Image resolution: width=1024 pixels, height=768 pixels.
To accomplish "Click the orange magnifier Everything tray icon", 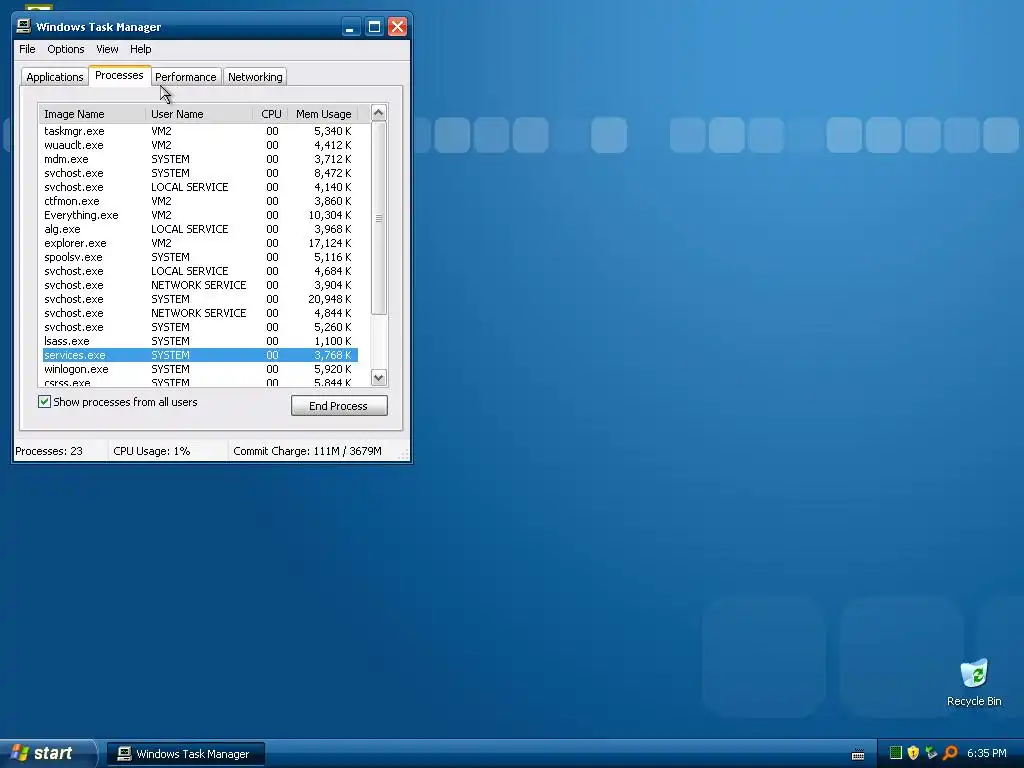I will point(950,753).
